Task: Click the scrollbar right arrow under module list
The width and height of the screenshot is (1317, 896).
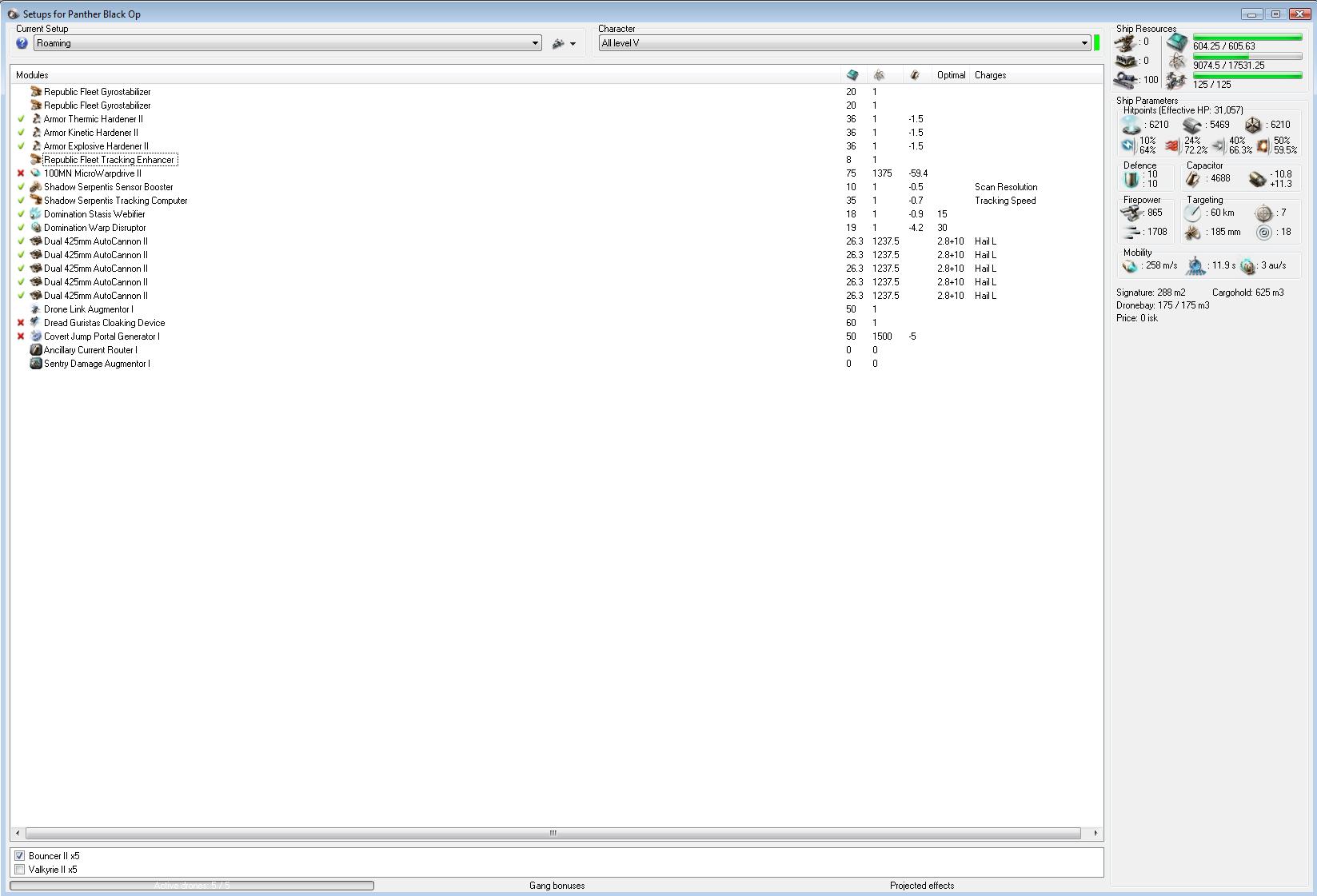Action: [1096, 833]
